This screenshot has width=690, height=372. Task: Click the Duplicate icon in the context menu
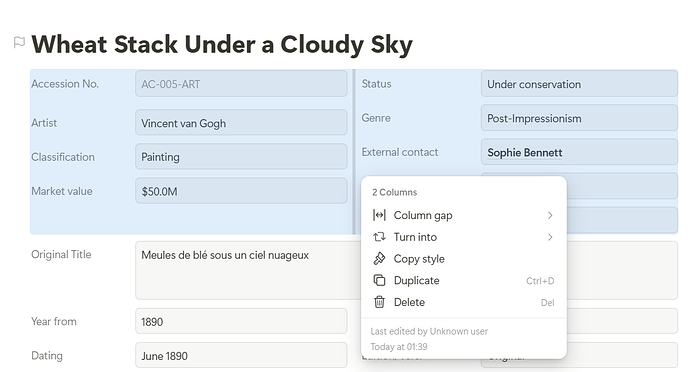[379, 280]
